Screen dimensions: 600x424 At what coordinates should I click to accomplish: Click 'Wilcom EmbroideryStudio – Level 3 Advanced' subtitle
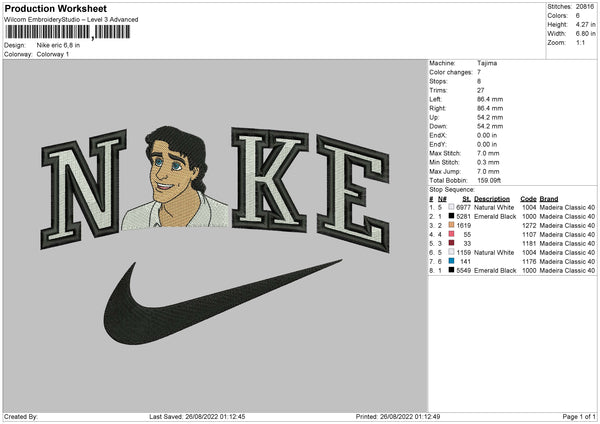71,20
